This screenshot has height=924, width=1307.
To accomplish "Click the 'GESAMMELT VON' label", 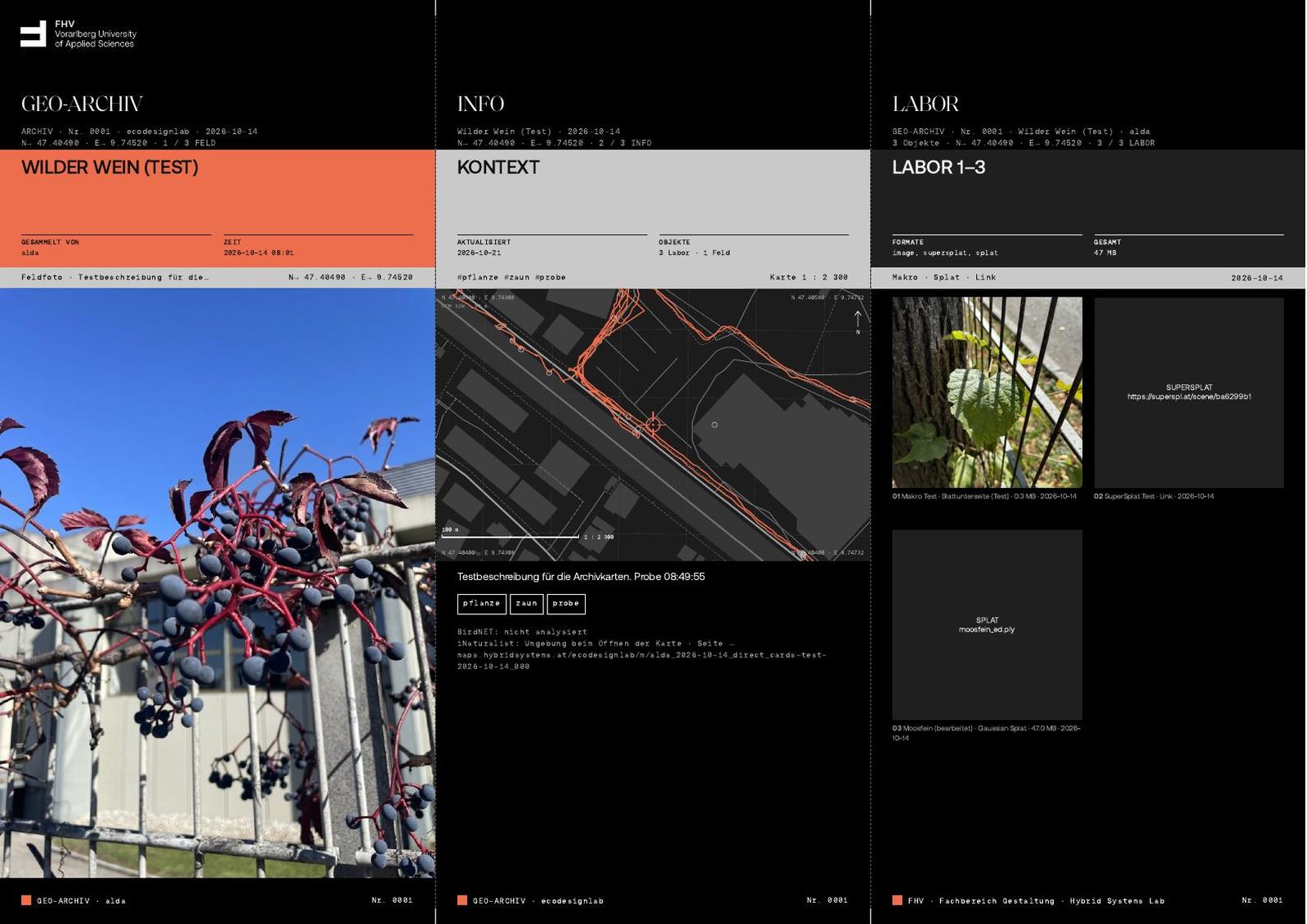I will (x=50, y=242).
